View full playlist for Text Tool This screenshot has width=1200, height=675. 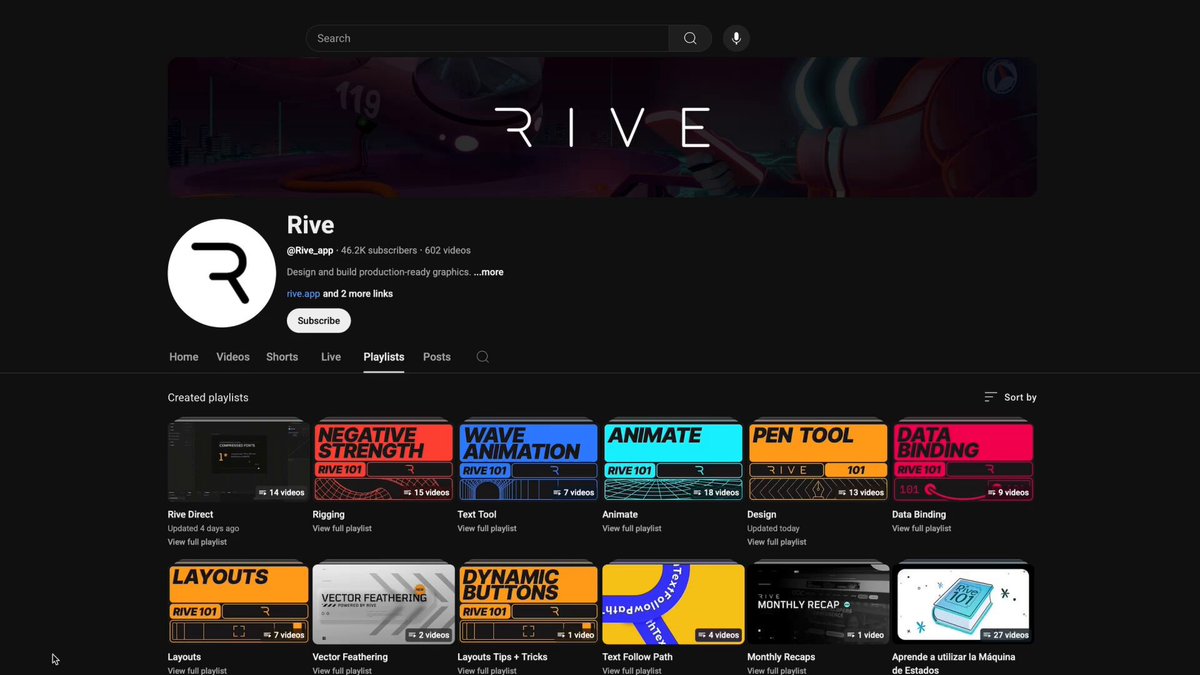pos(487,528)
